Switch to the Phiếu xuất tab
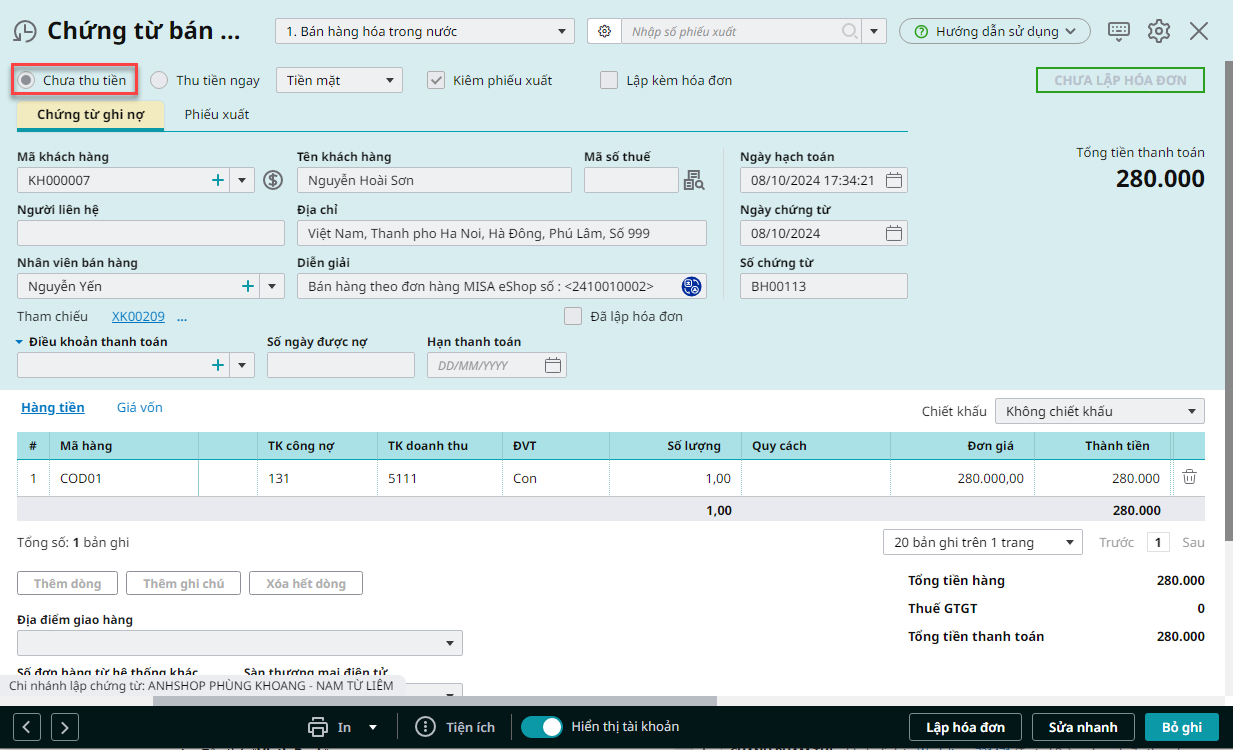This screenshot has height=750, width=1233. coord(217,115)
